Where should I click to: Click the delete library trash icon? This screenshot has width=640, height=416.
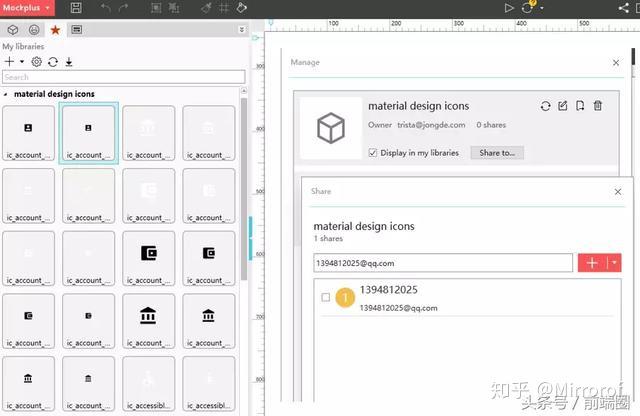coord(598,106)
